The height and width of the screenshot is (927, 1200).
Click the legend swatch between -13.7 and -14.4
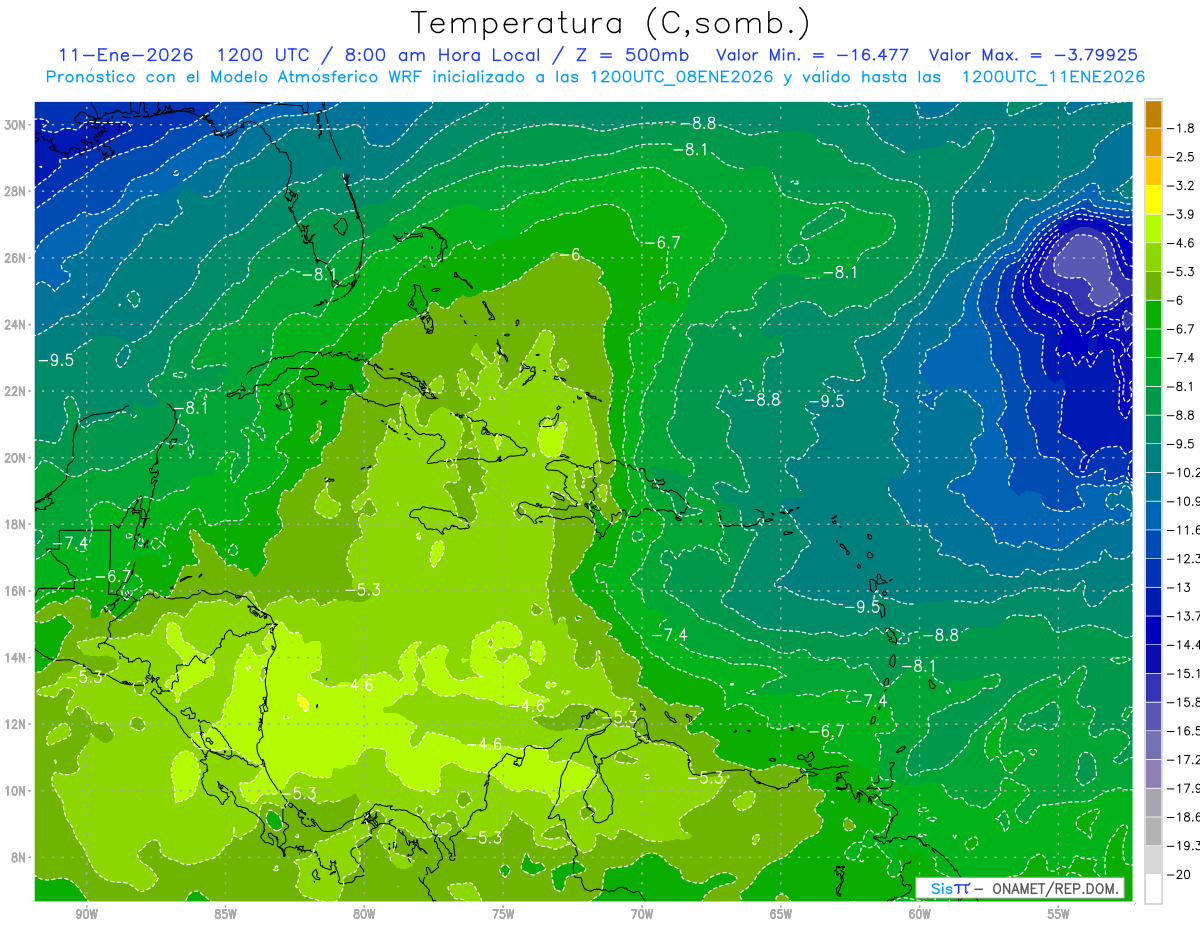(x=1153, y=630)
